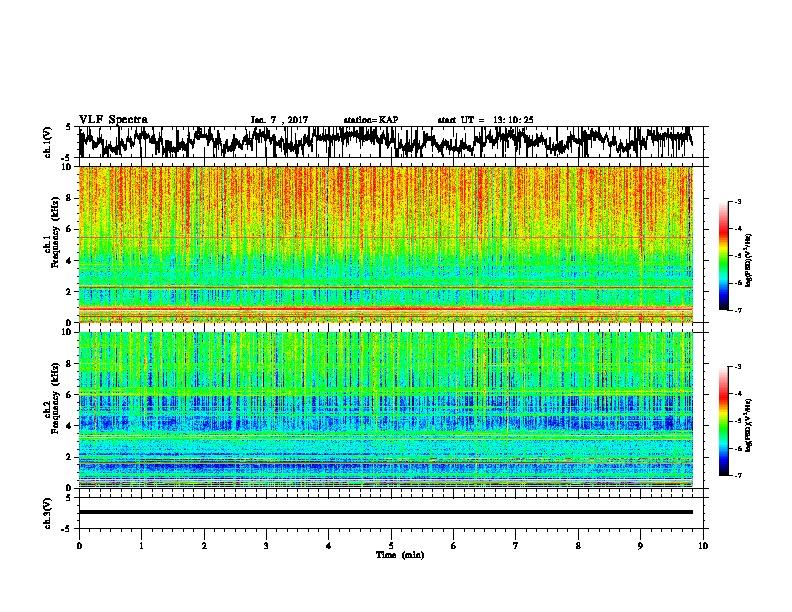Click the ch.1 frequency tick label "10"
The width and height of the screenshot is (792, 612).
tap(68, 167)
